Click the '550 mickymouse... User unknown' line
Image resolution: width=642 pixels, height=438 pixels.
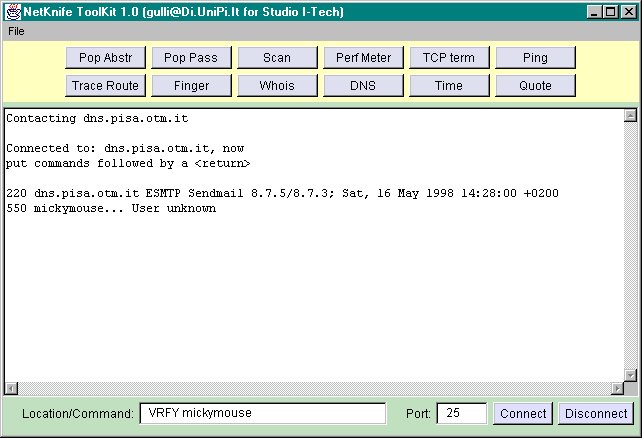pos(111,208)
